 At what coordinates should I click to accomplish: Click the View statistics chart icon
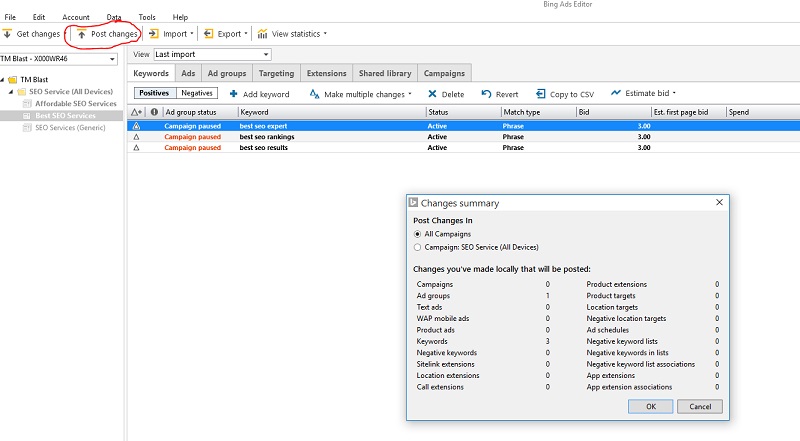(x=262, y=34)
